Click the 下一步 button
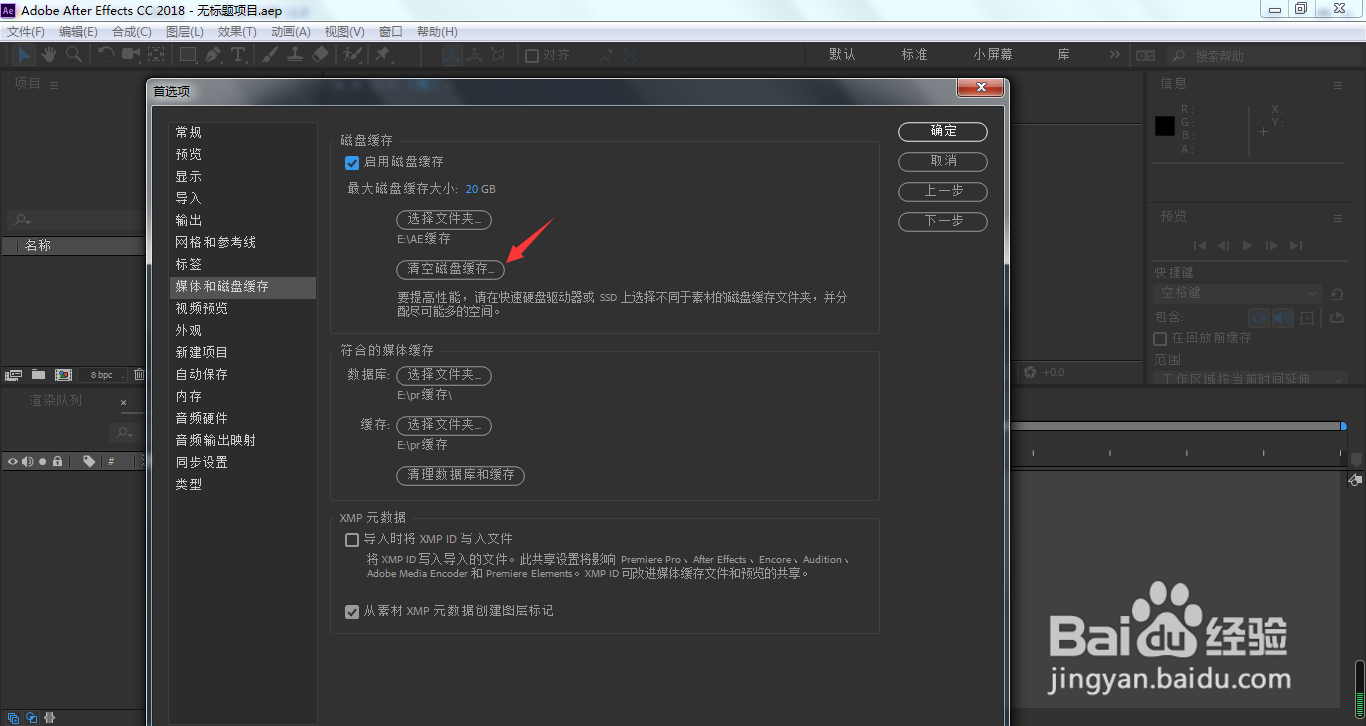 [x=943, y=221]
